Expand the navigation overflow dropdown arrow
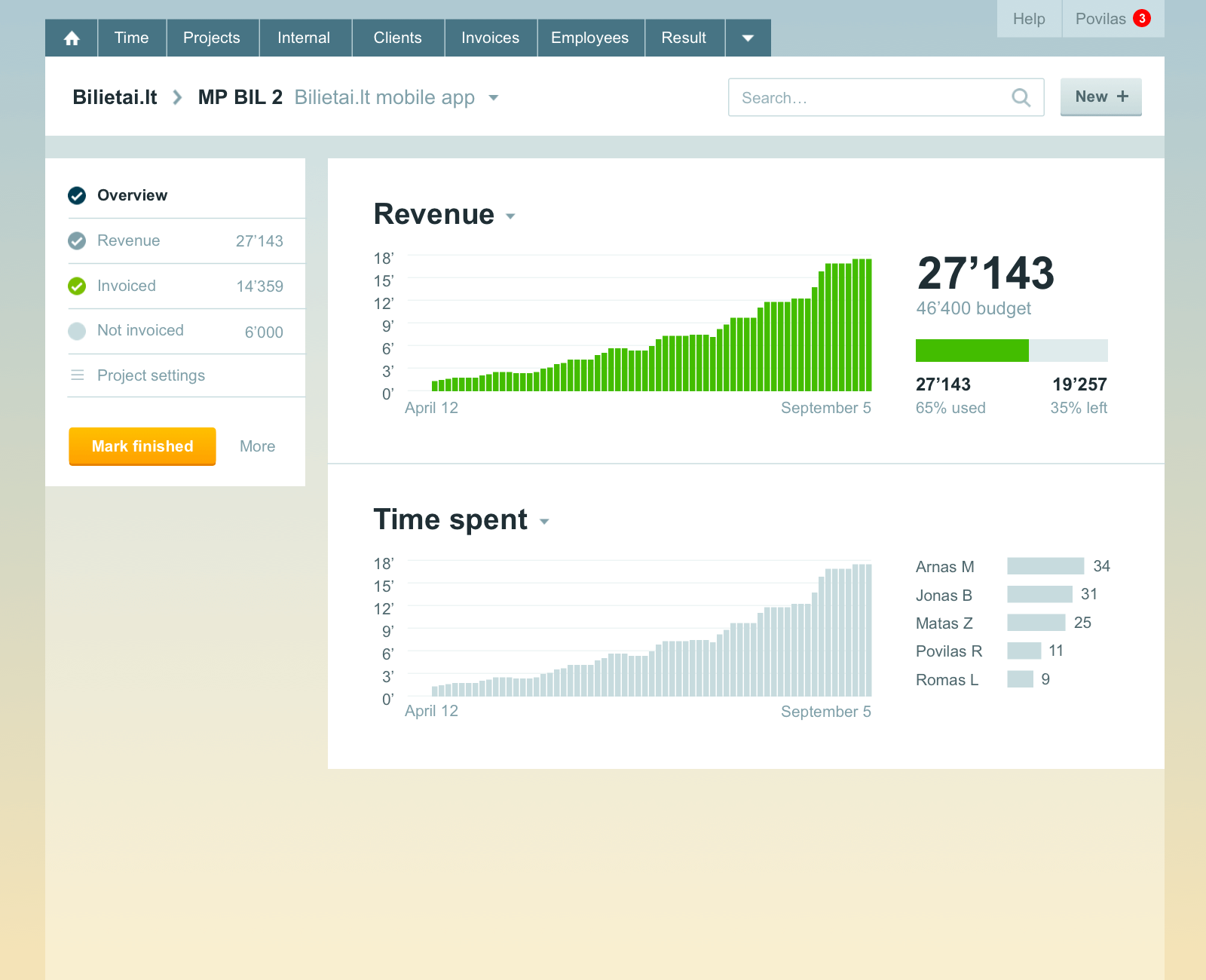Screen dimensions: 1206x980 click(748, 38)
